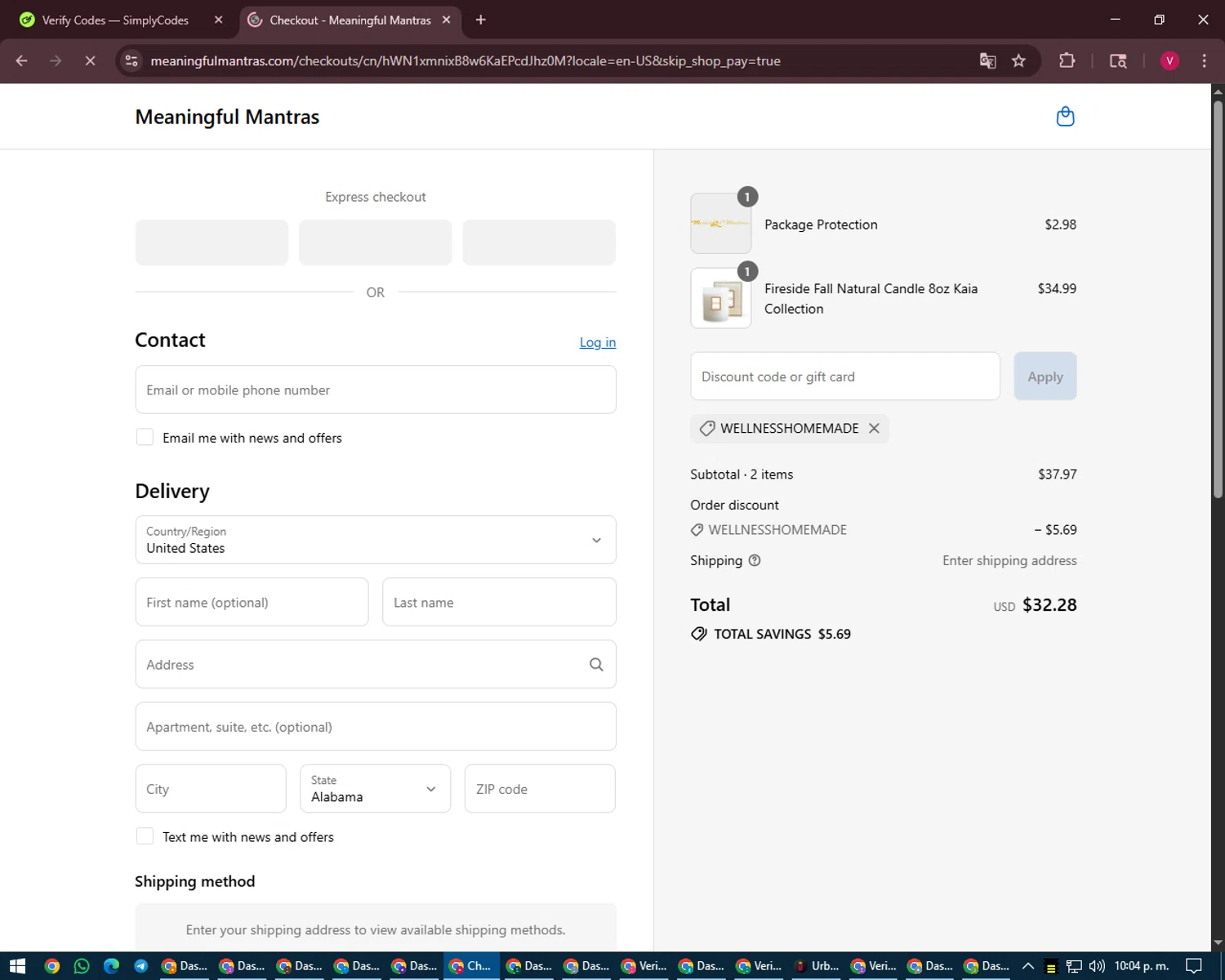Click the browser address bar URL

465,61
